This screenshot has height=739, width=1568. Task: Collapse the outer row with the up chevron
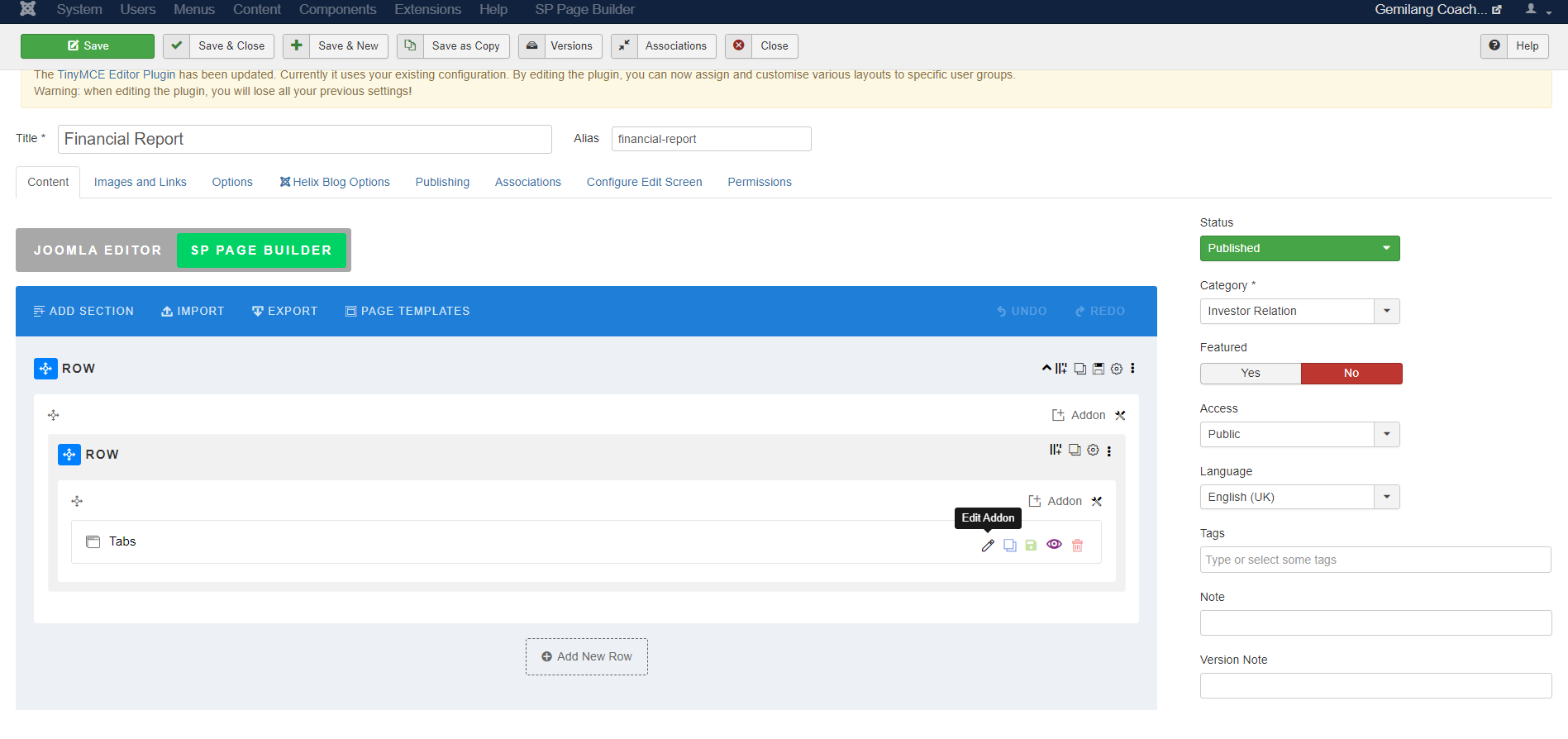(x=1046, y=368)
